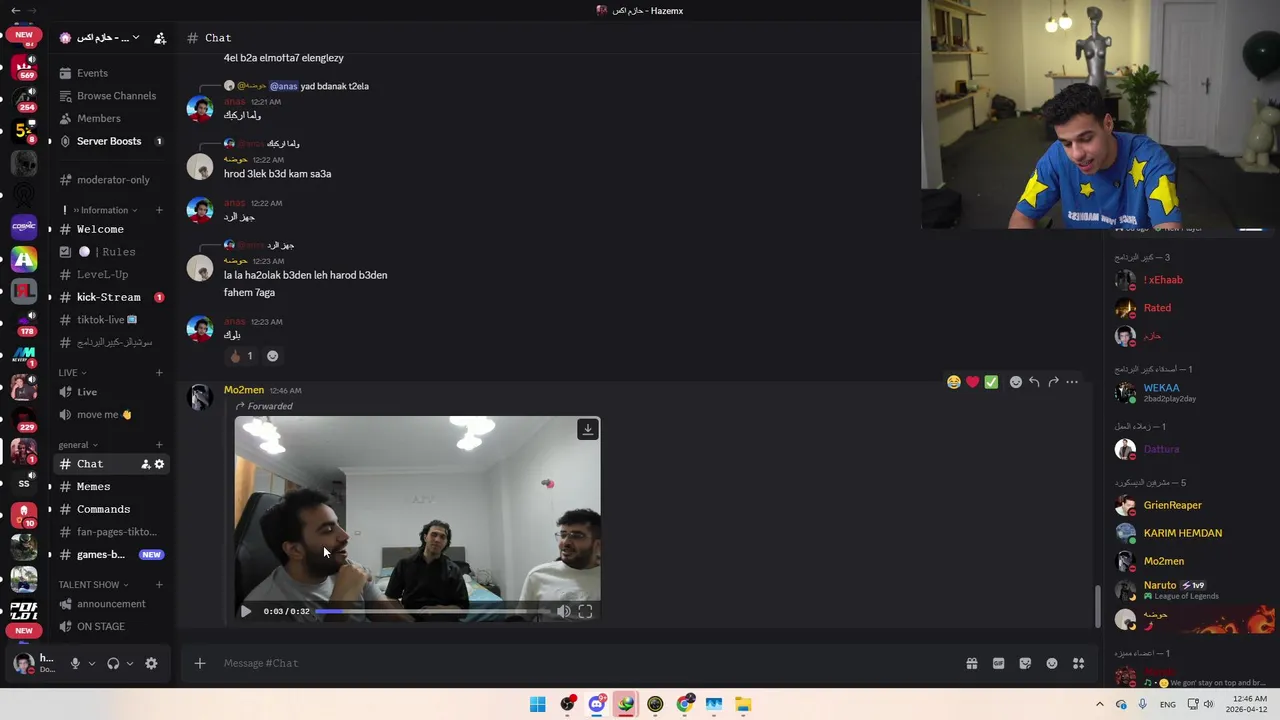Image resolution: width=1280 pixels, height=720 pixels.
Task: Create invite for the Chat channel
Action: pyautogui.click(x=145, y=464)
